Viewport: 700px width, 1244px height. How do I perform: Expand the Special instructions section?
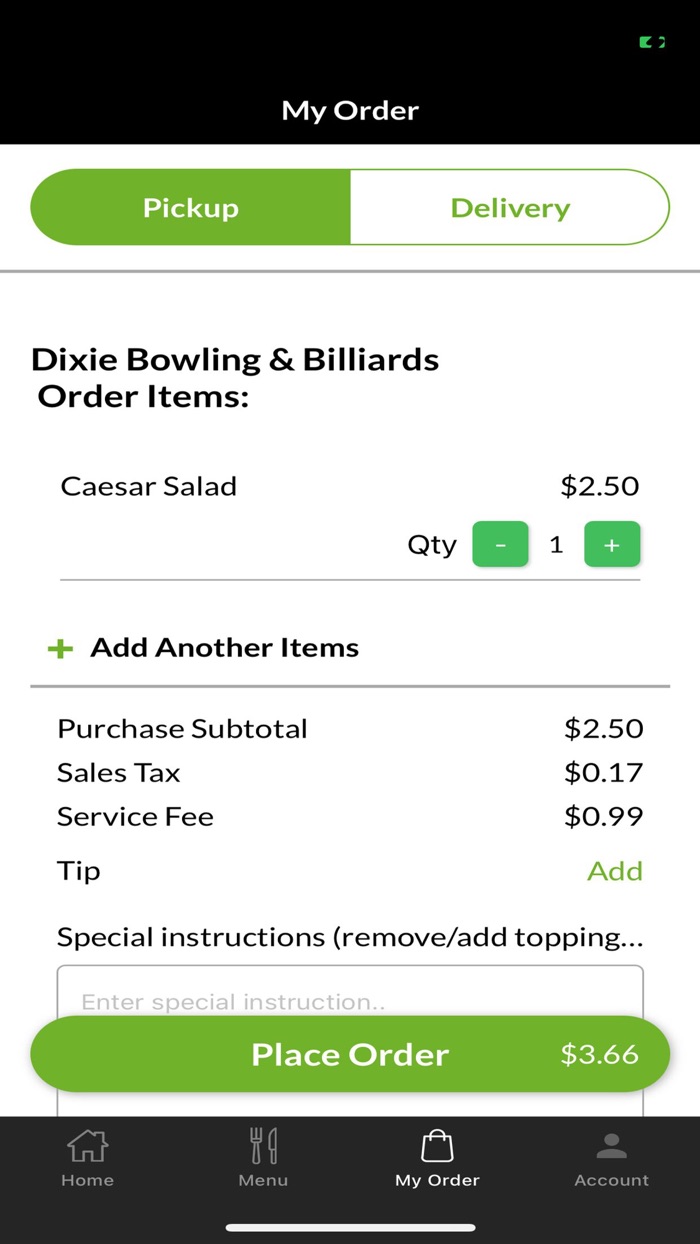pos(350,937)
